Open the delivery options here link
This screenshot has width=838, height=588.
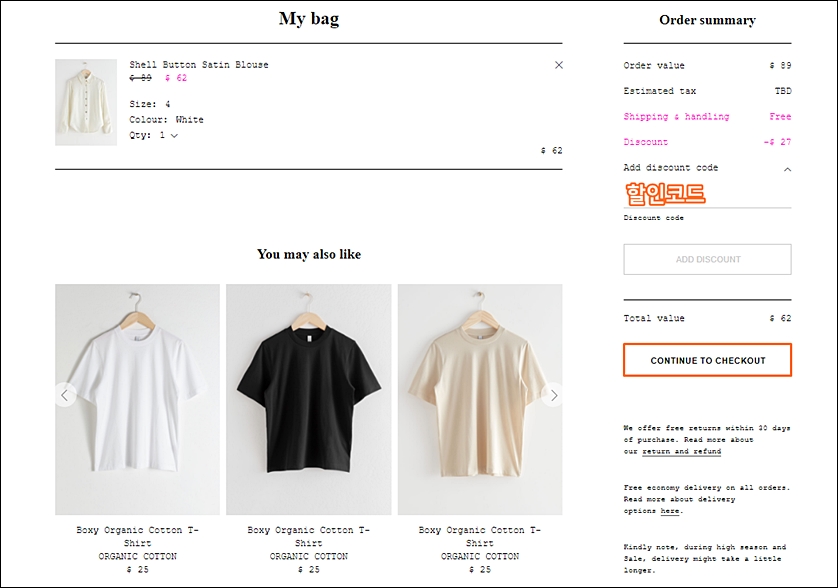[670, 511]
